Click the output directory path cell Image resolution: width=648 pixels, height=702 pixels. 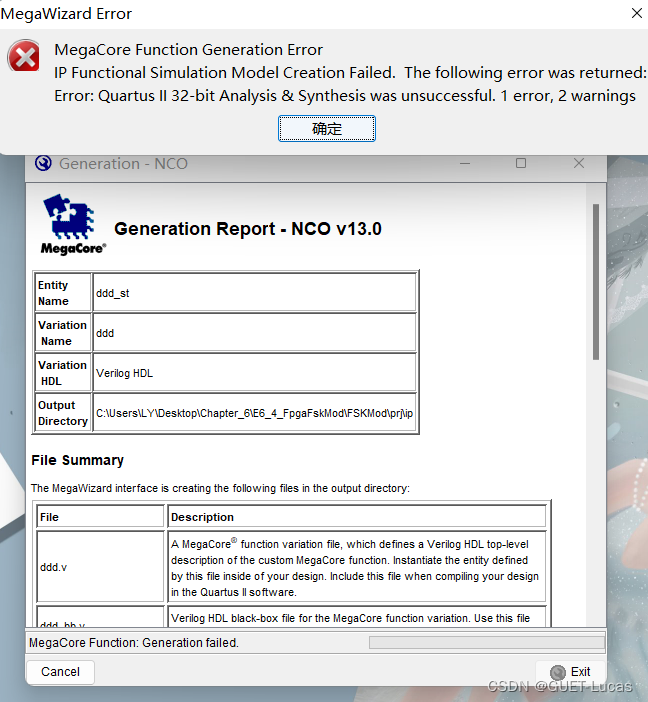click(x=255, y=413)
